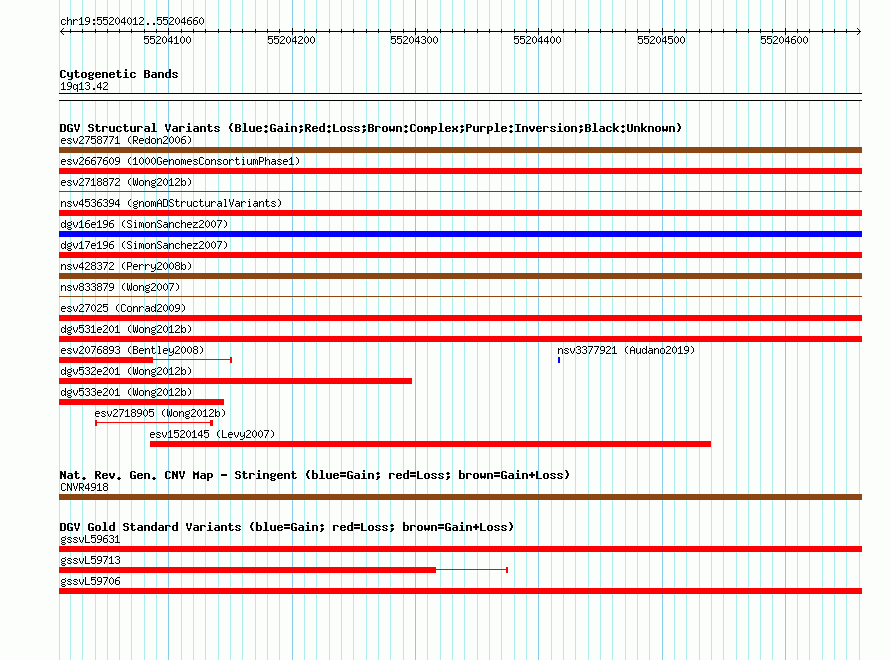Click the Cytogenetic Bands track title
Screen dimensions: 890x660
point(119,74)
